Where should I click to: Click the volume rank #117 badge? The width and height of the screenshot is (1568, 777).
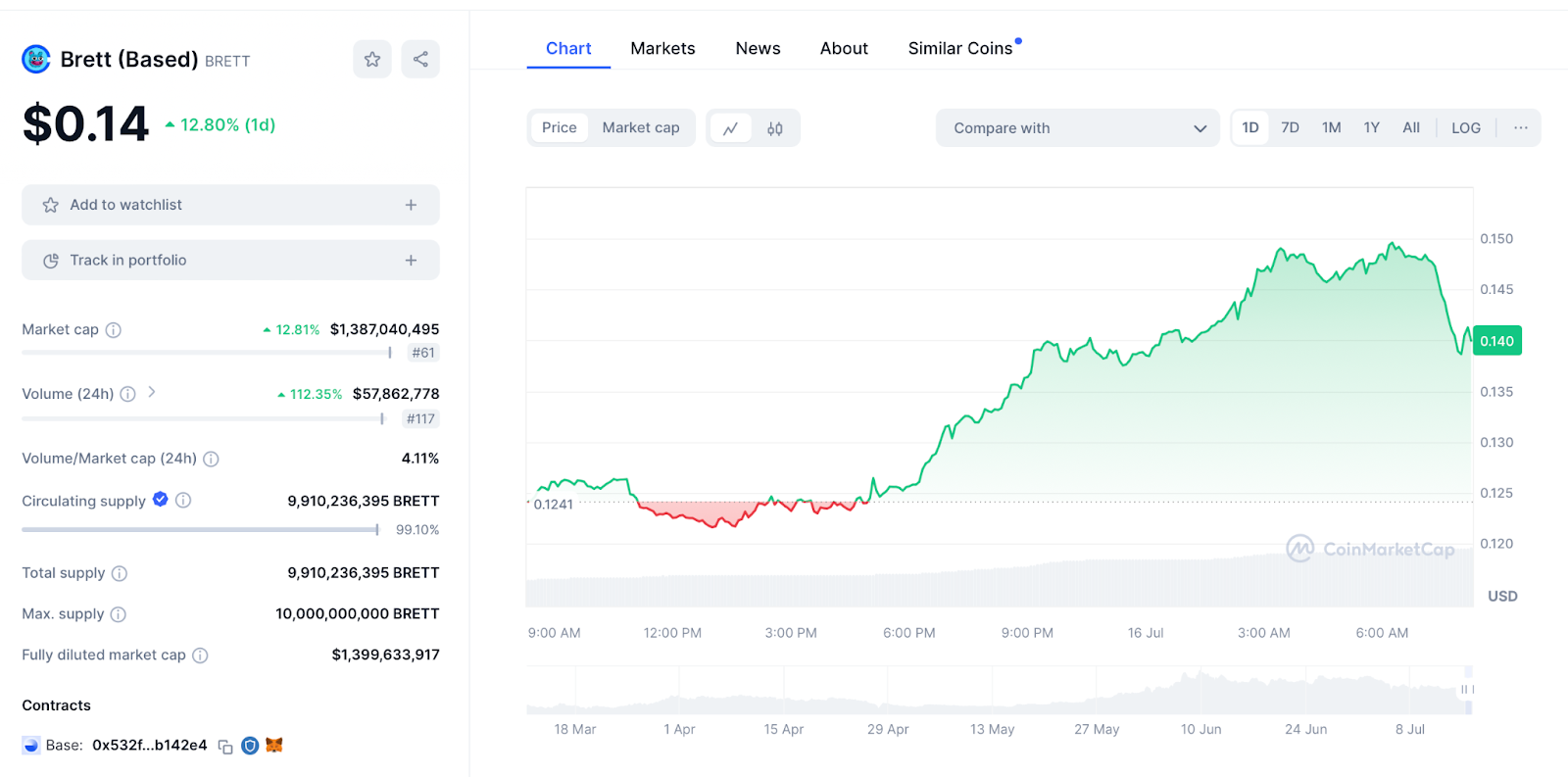[x=421, y=419]
